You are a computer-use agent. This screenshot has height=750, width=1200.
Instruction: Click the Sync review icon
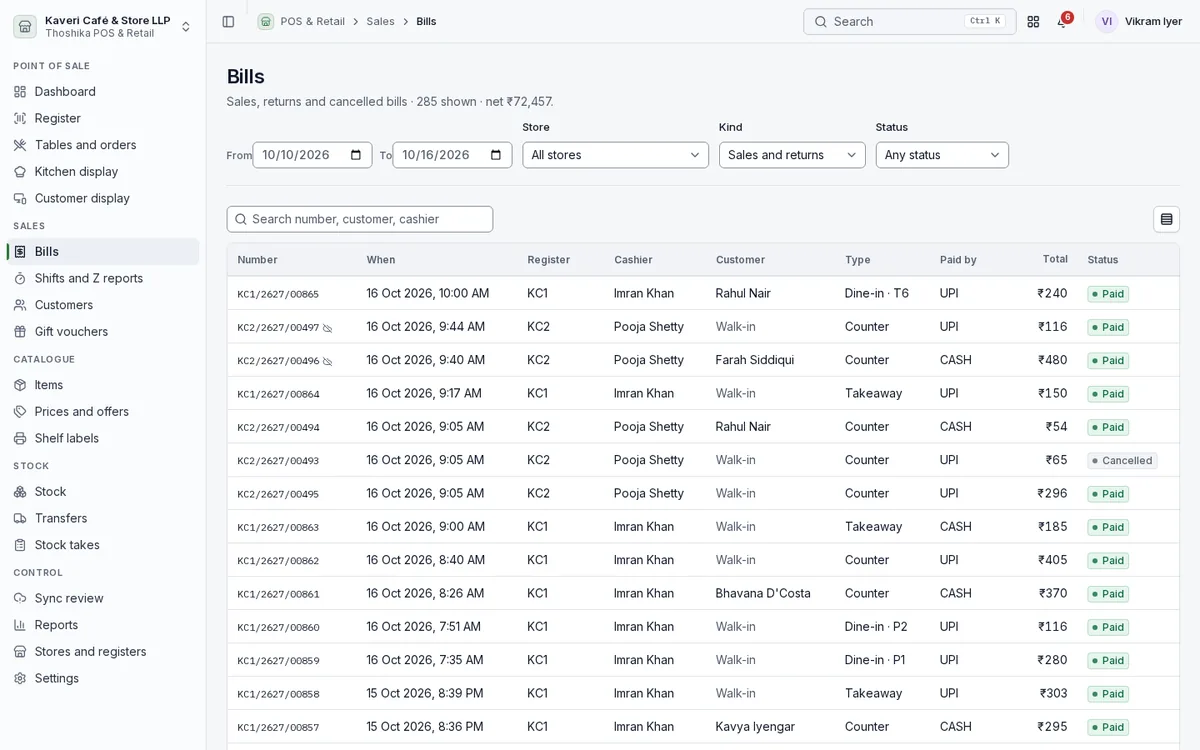tap(20, 598)
